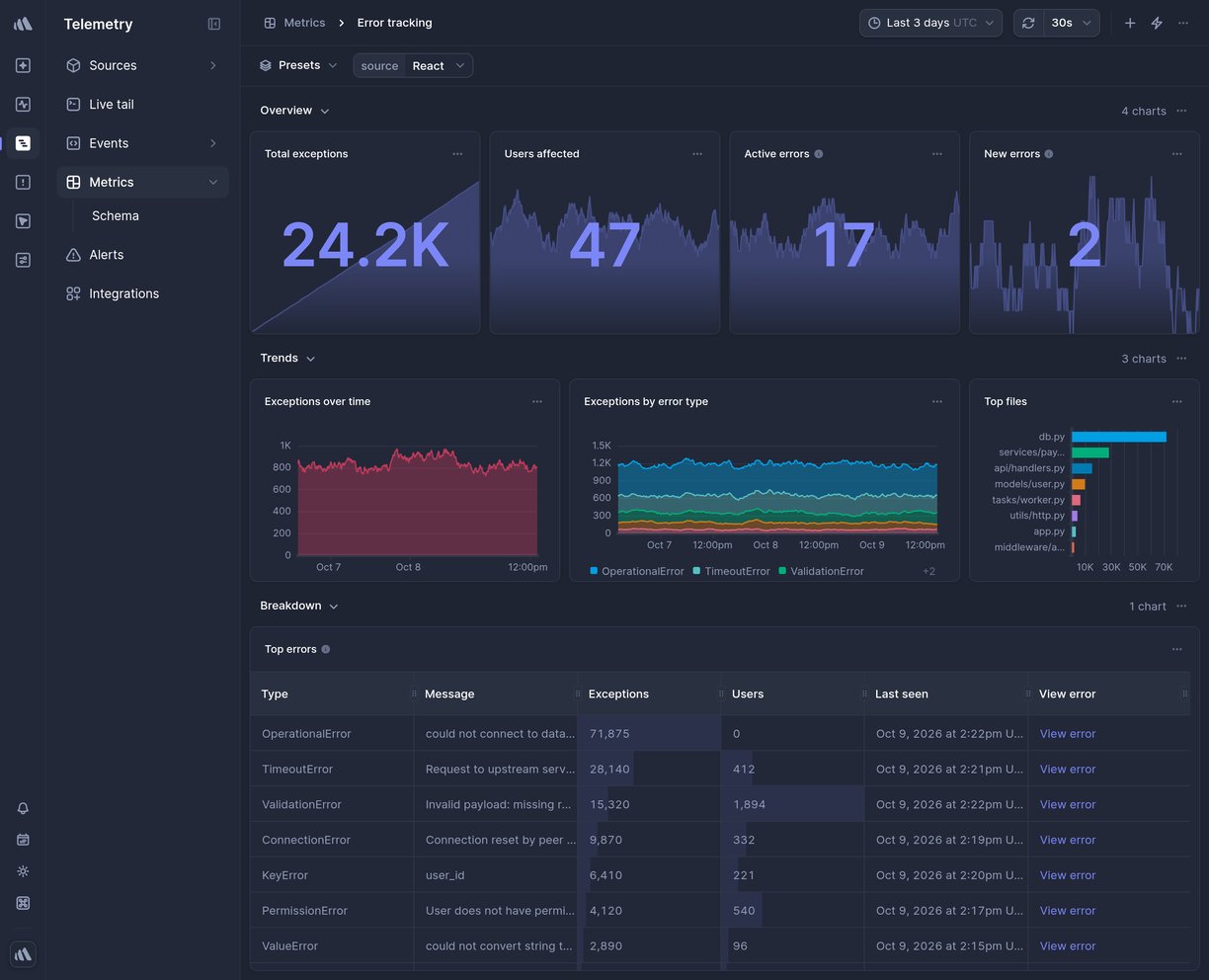Collapse the Metrics sidebar chevron
Image resolution: width=1209 pixels, height=980 pixels.
[x=213, y=182]
